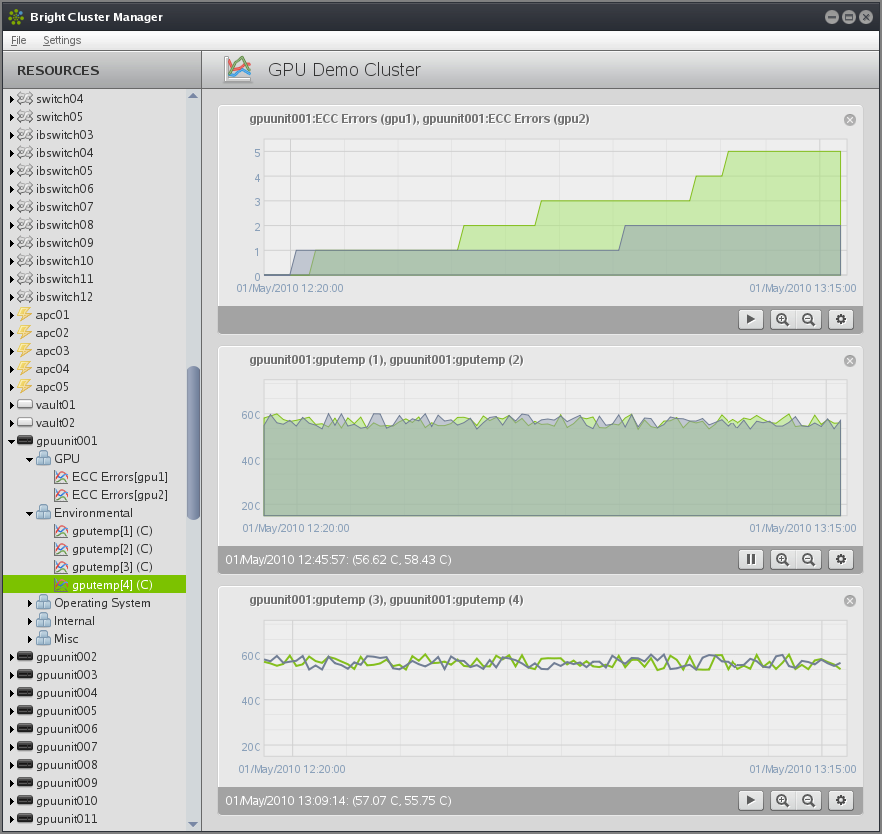
Task: Select ibswitch10 in the resource tree
Action: tap(64, 260)
